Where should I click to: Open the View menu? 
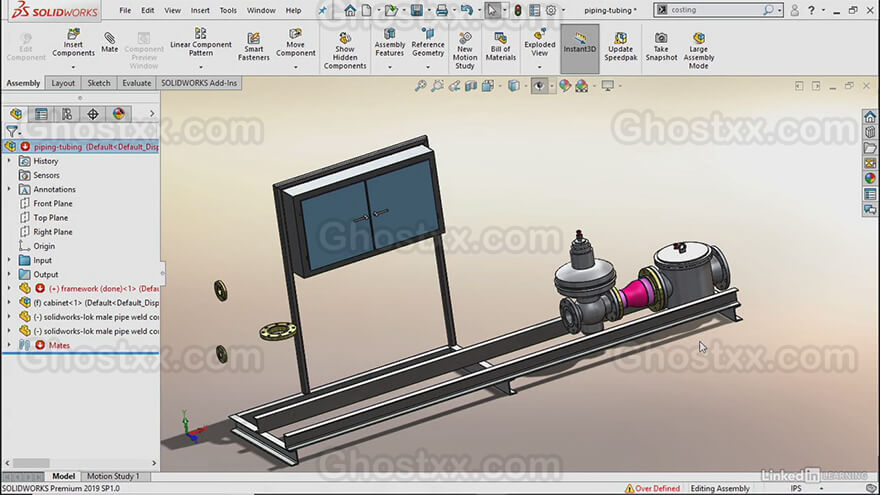172,10
